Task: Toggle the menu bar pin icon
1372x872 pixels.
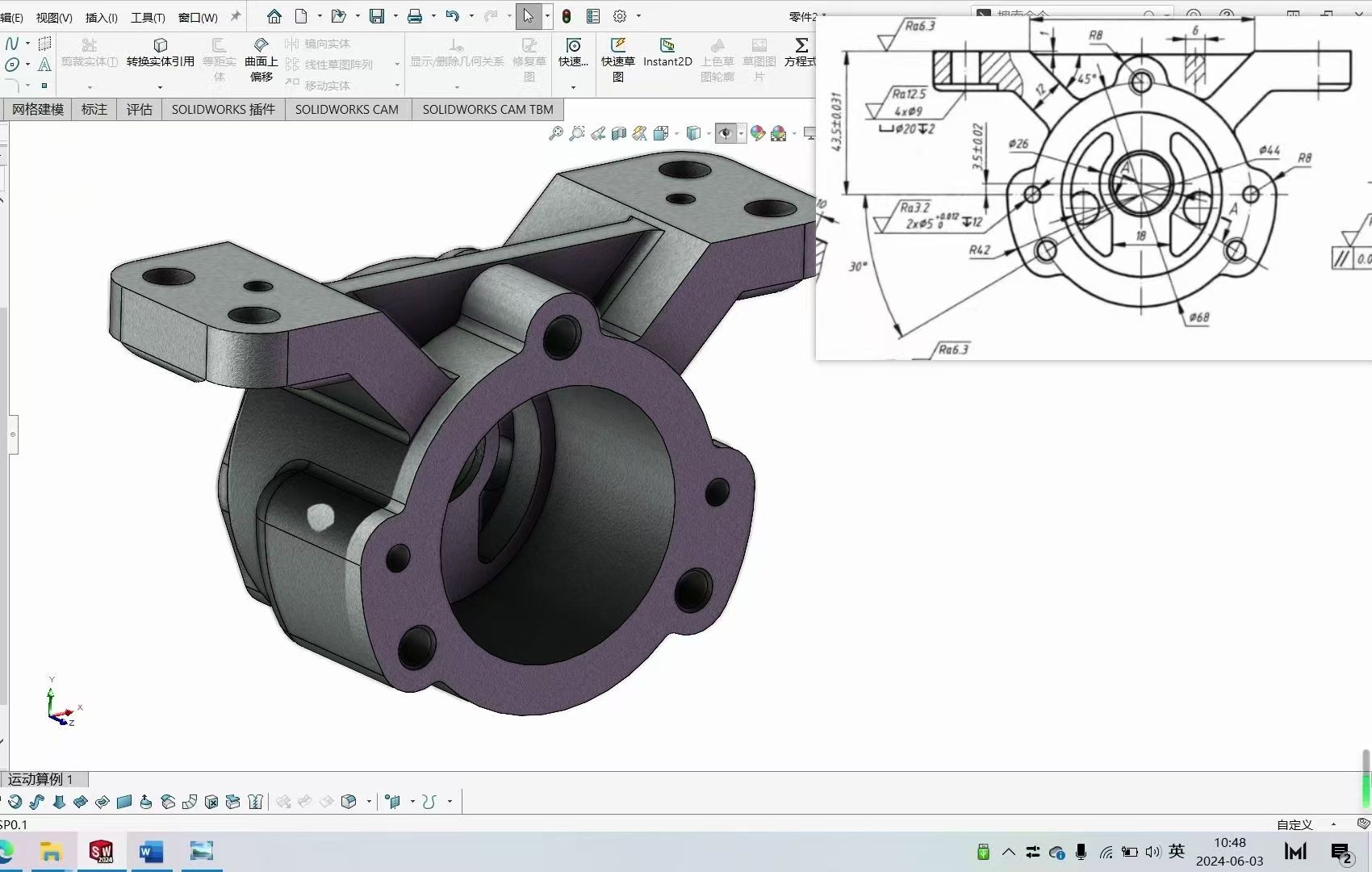Action: (236, 16)
